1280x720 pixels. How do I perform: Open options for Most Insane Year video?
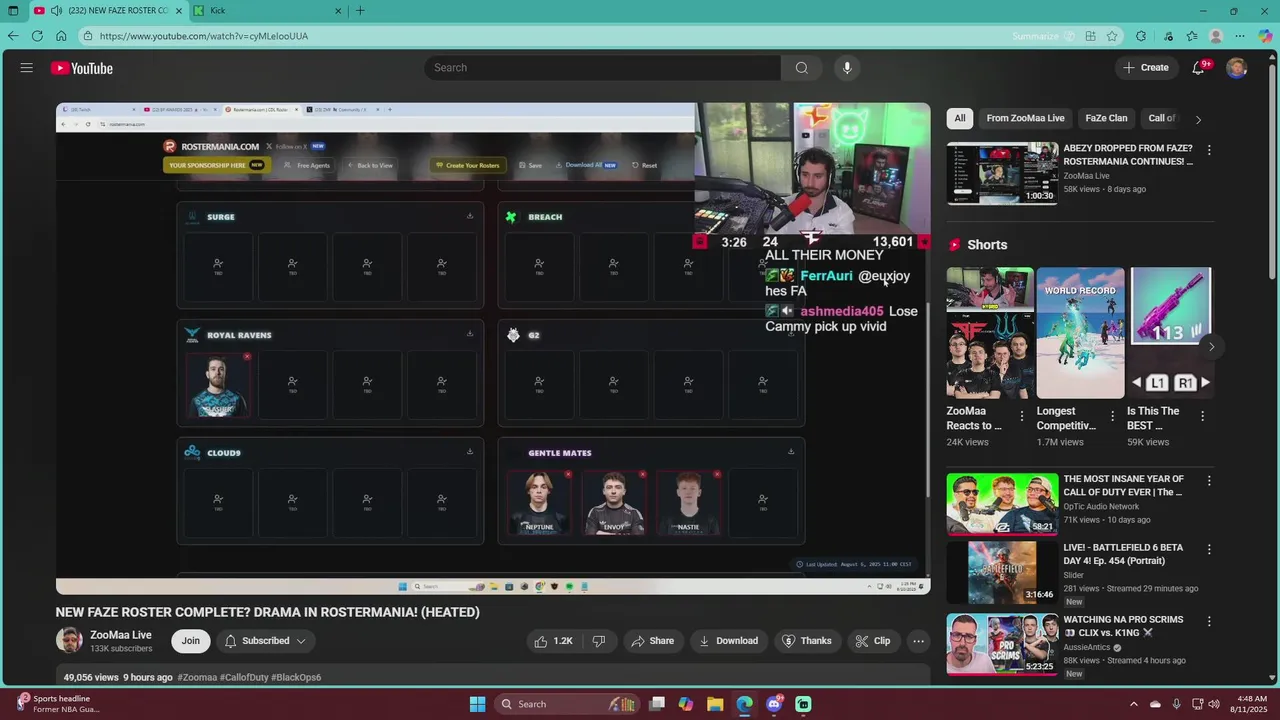tap(1209, 481)
